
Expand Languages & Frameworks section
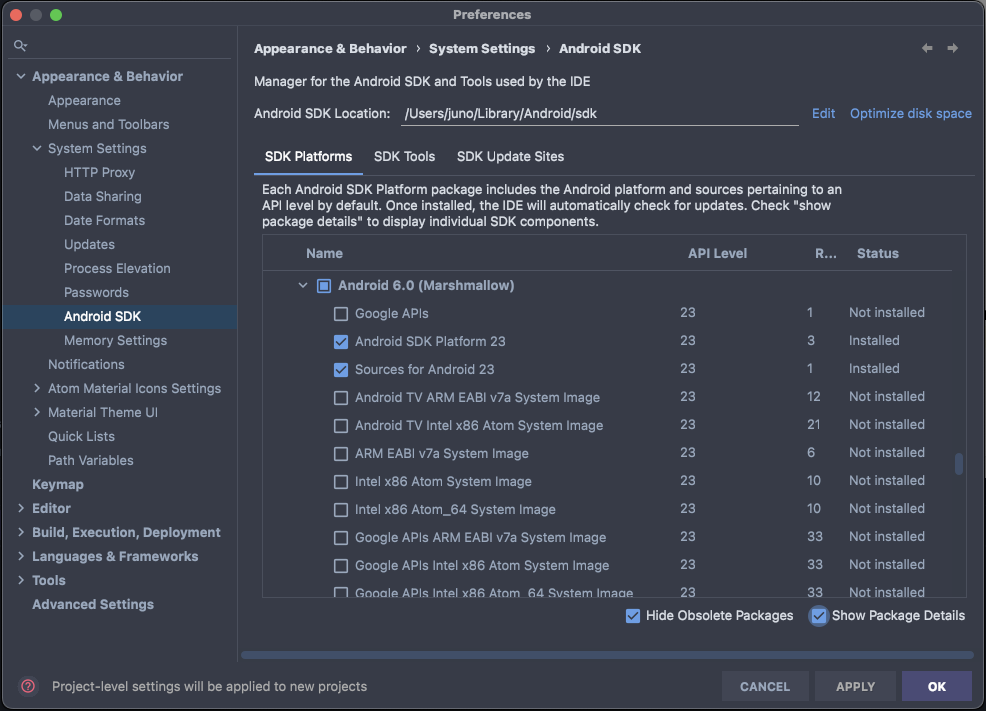pyautogui.click(x=21, y=556)
